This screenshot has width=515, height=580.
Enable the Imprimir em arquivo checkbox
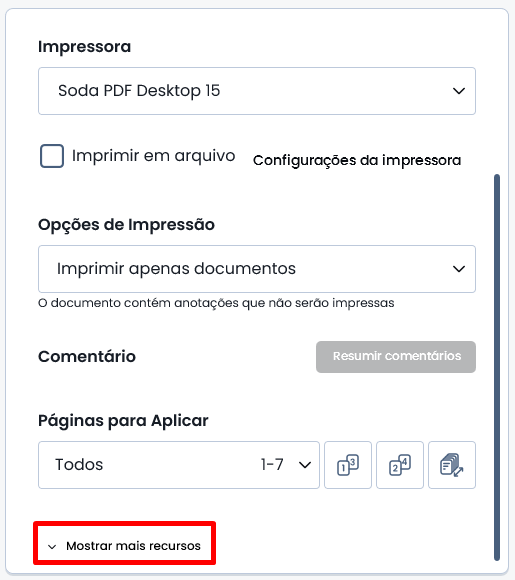[52, 156]
